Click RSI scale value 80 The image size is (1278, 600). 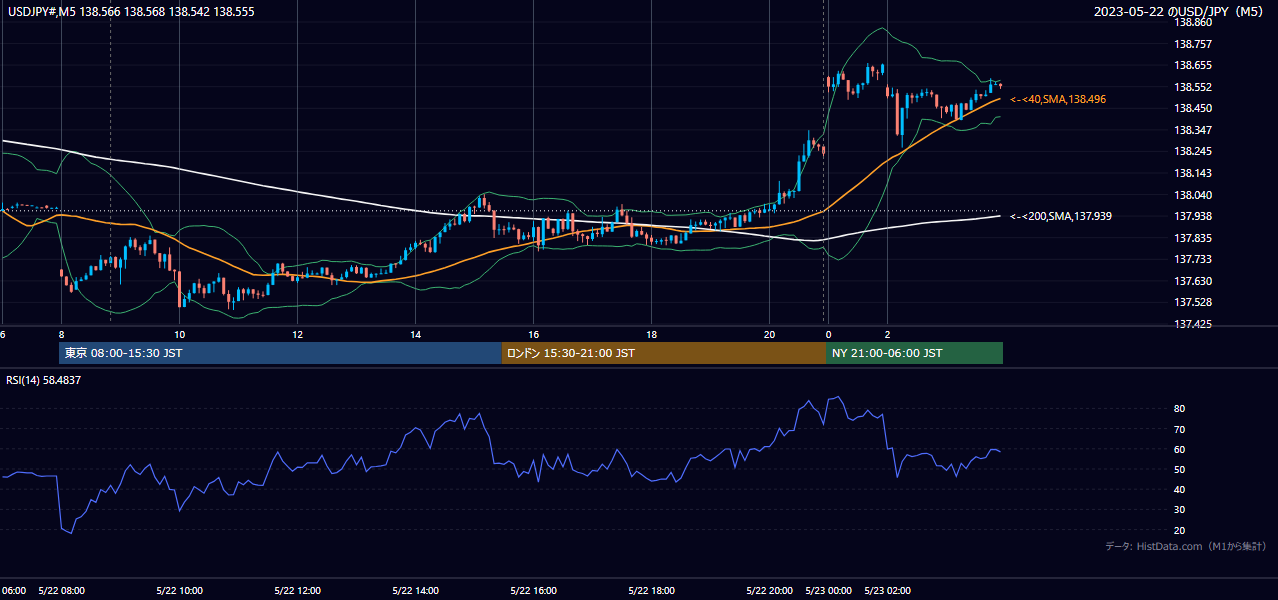[1180, 409]
